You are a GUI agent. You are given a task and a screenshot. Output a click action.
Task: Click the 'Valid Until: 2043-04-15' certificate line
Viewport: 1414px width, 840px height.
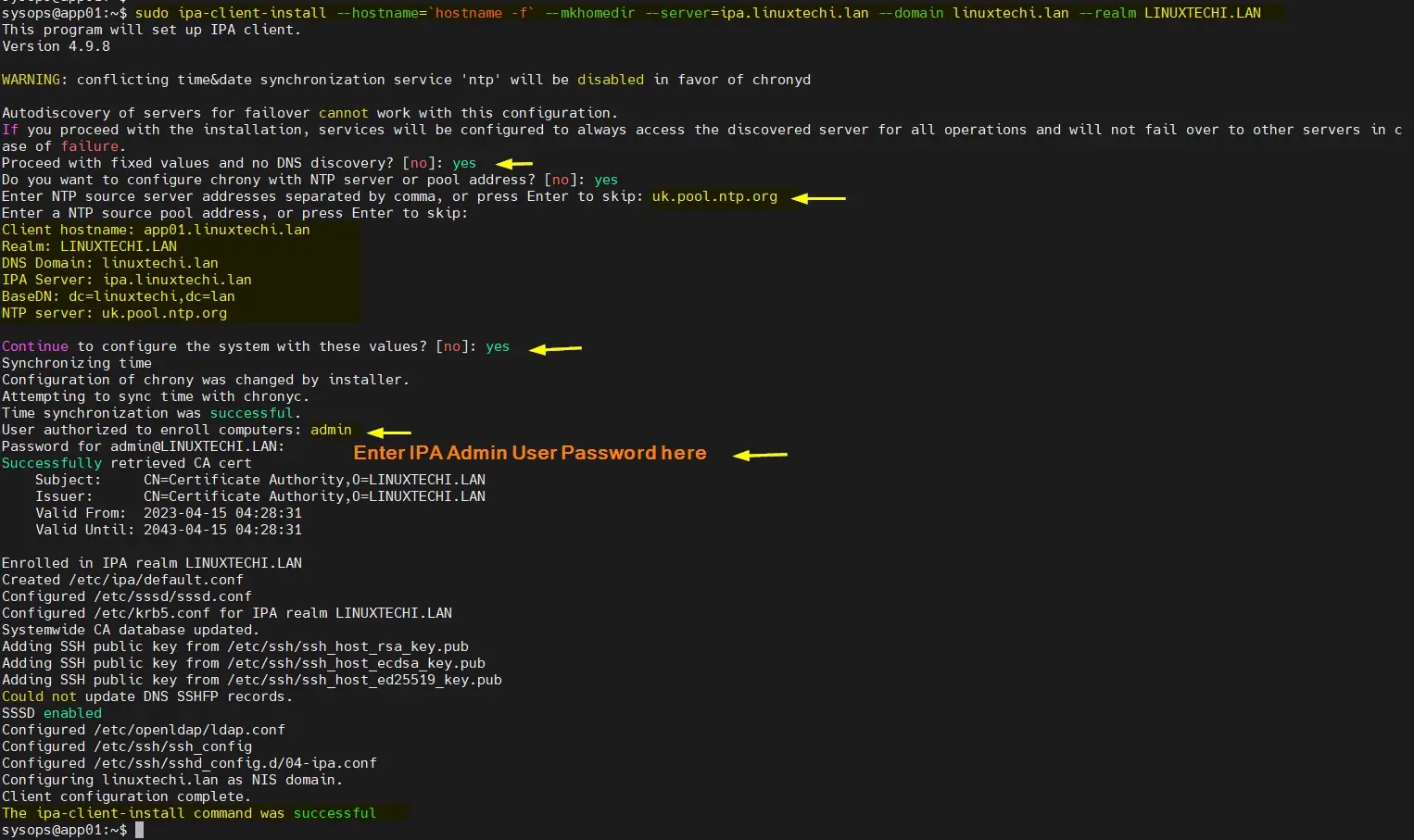pos(168,530)
